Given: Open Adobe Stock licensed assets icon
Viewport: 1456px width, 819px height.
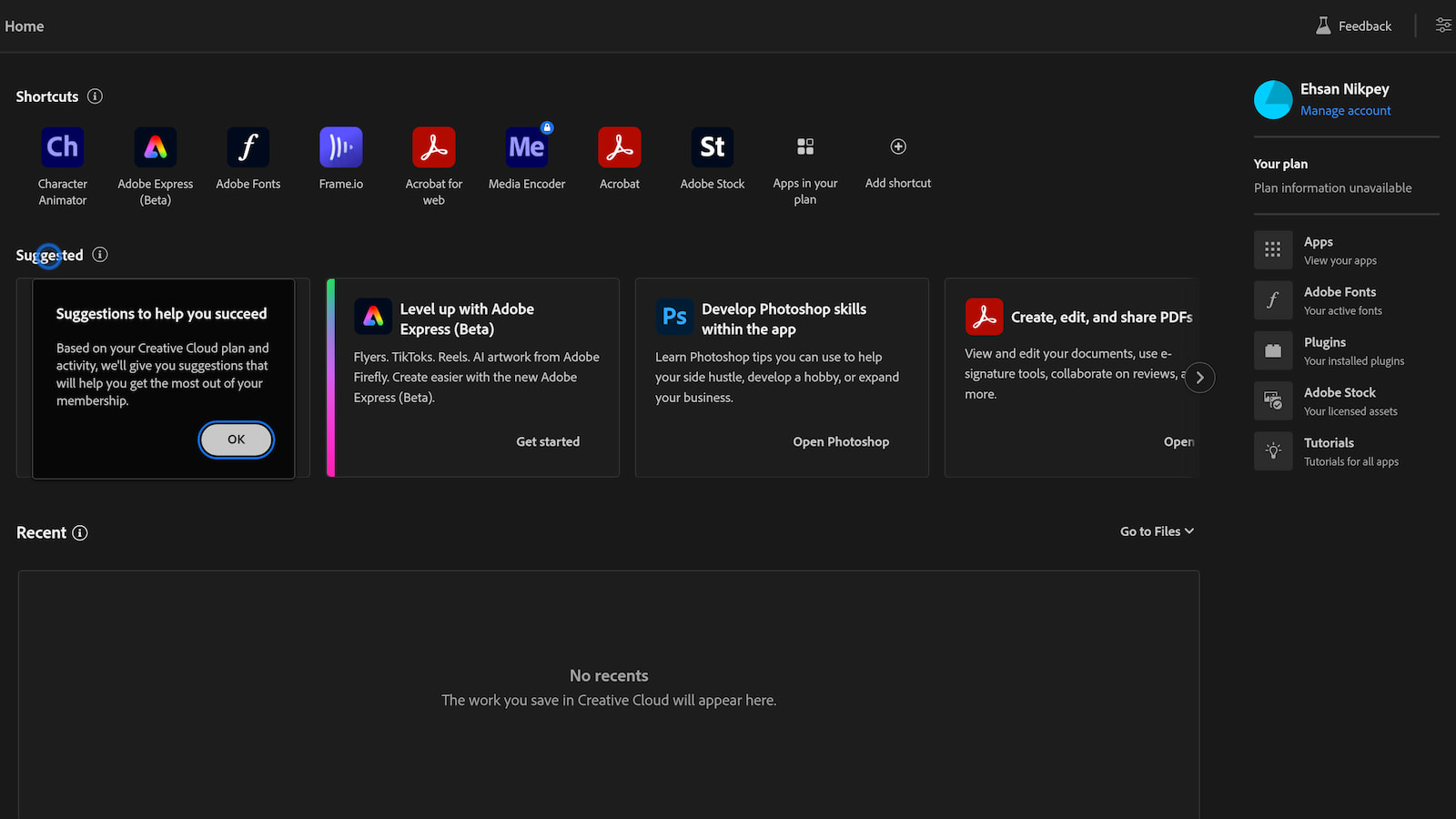Looking at the screenshot, I should [1273, 400].
